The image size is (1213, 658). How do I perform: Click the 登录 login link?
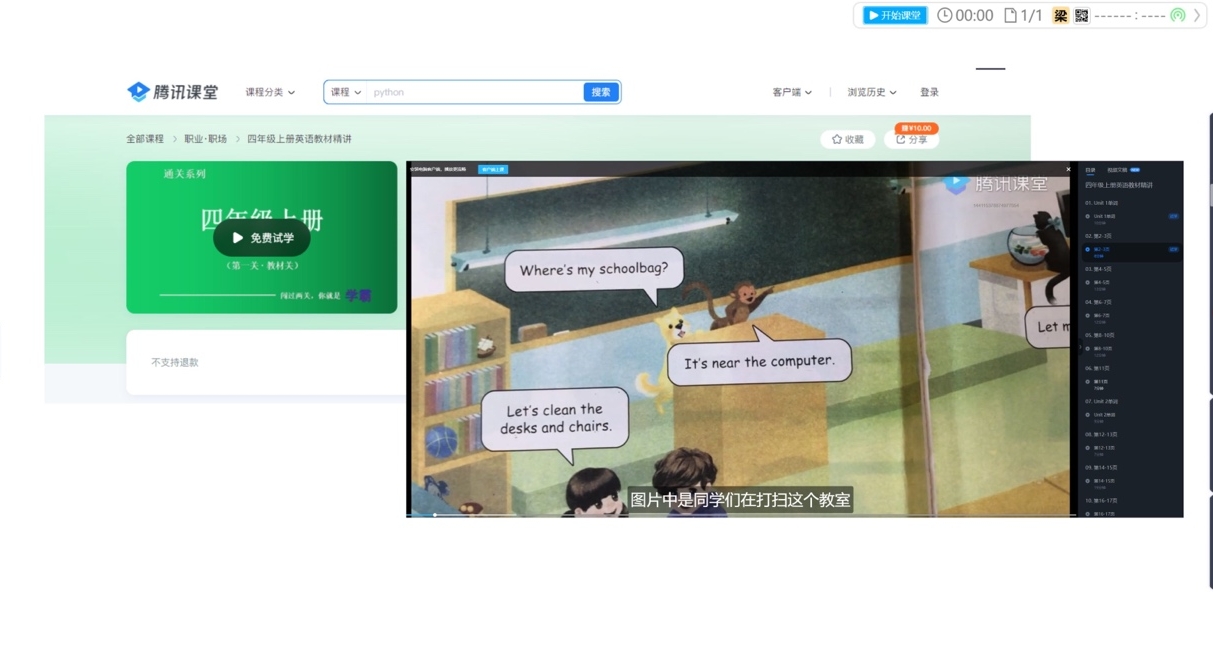coord(929,92)
